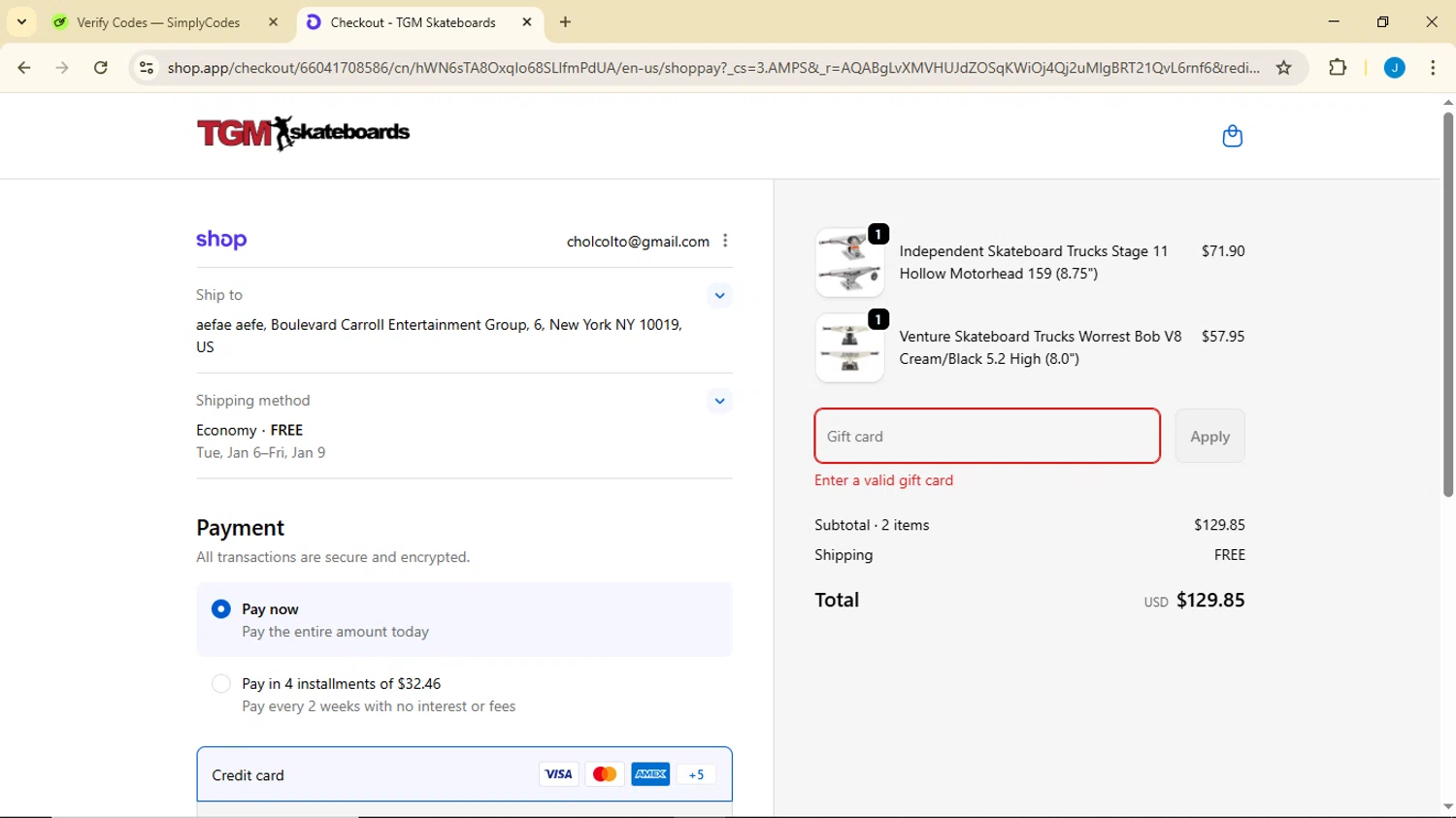1456x818 pixels.
Task: Select Pay in 4 installments option
Action: pyautogui.click(x=221, y=684)
